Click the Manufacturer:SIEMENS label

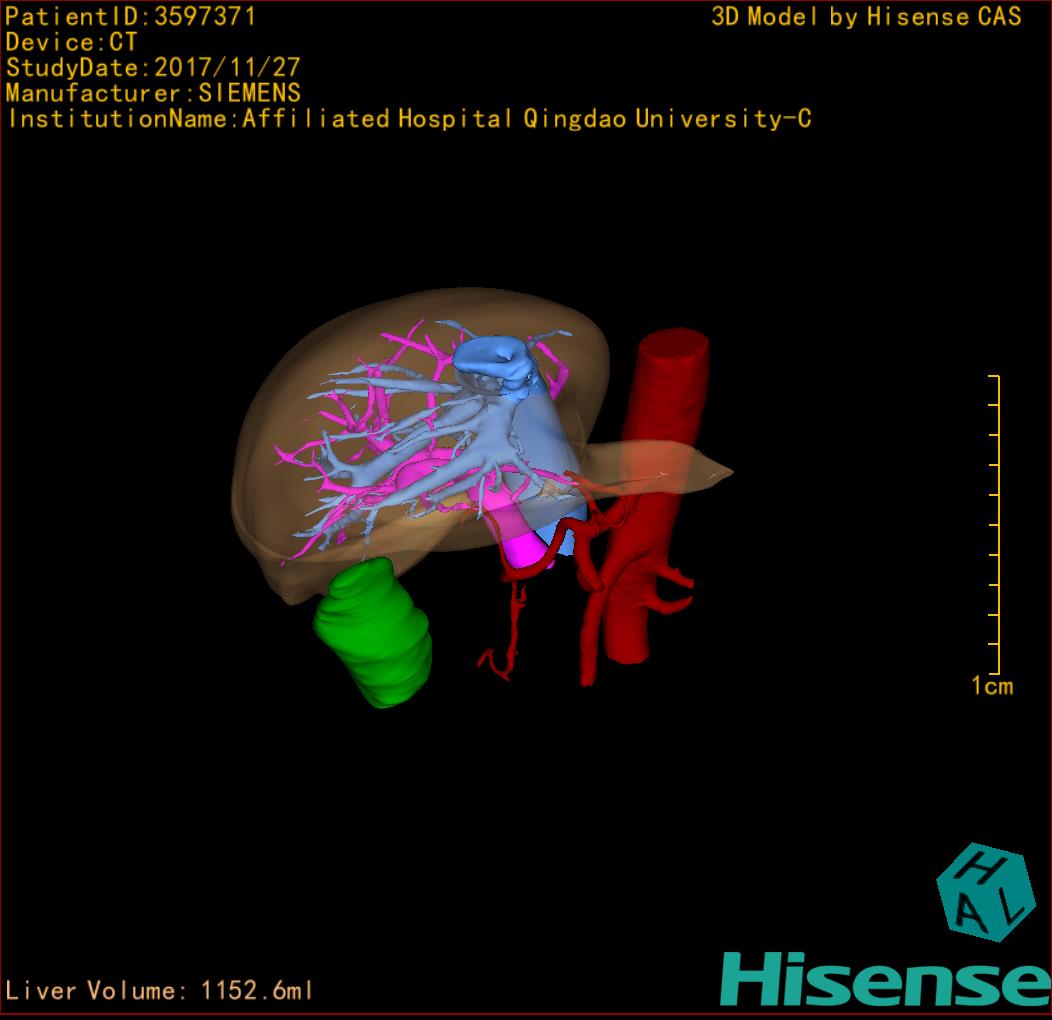tap(153, 93)
